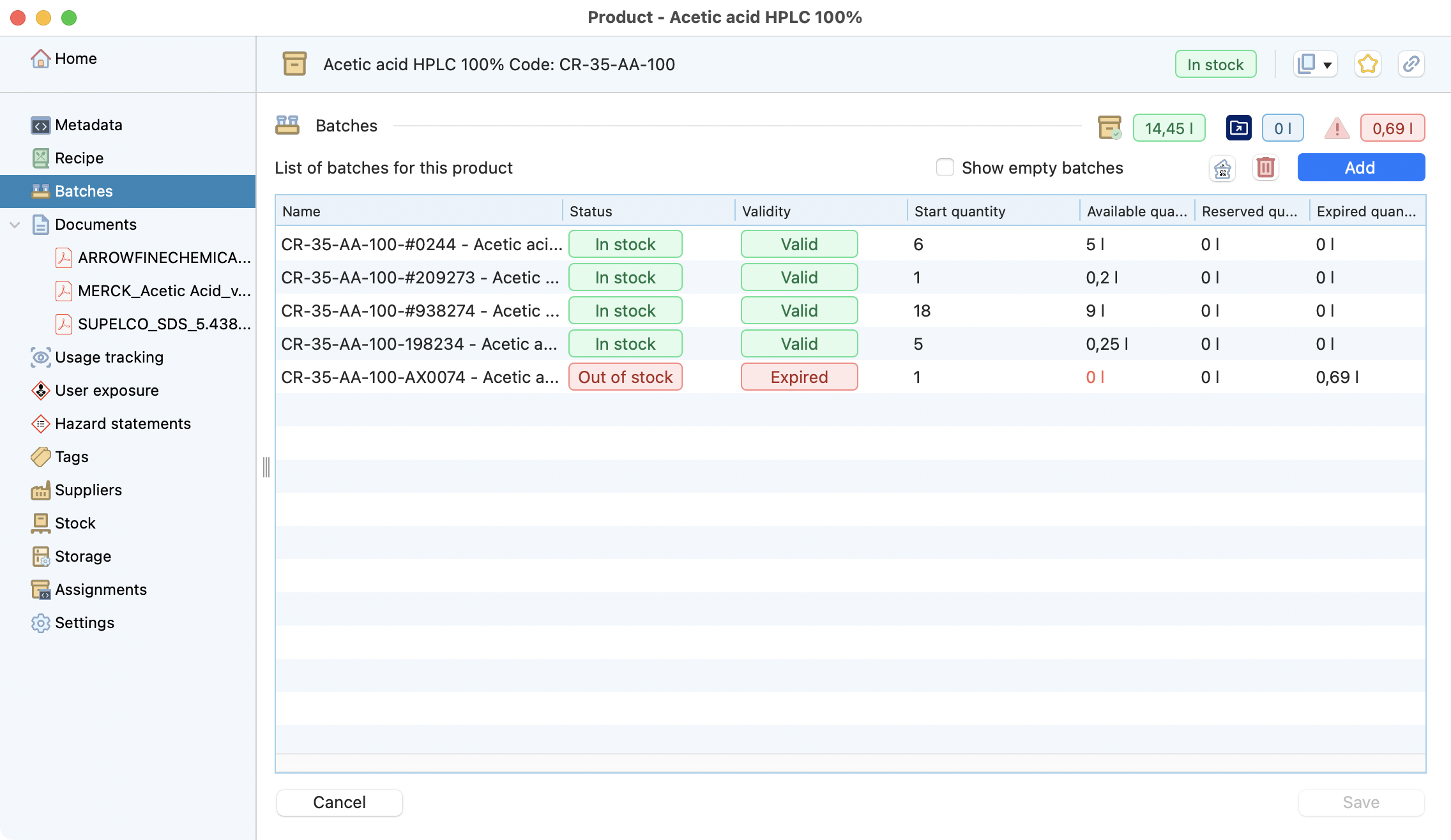Screen dimensions: 1451x840
Task: Select the expired CR-35-AA-100-AX0074 batch row
Action: click(x=420, y=377)
